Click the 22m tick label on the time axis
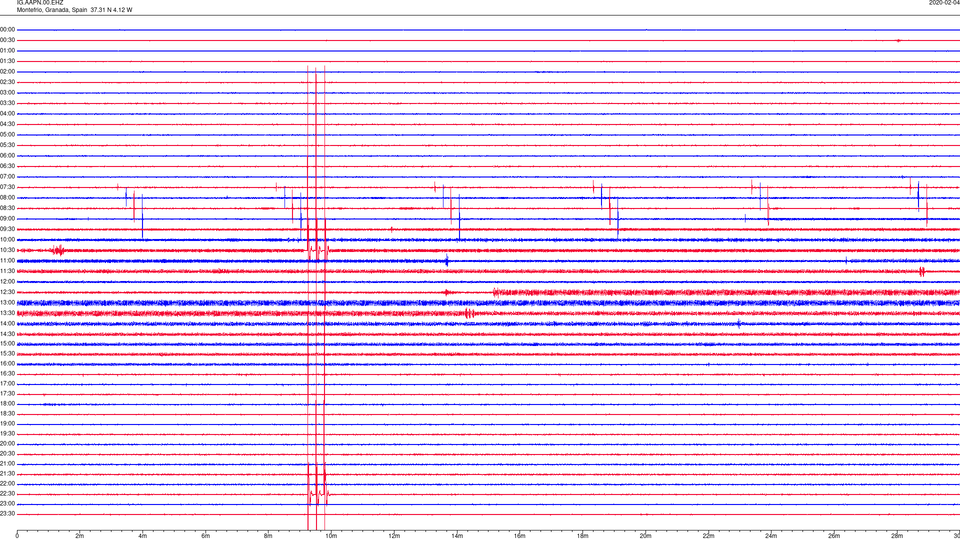The width and height of the screenshot is (960, 540). [708, 536]
